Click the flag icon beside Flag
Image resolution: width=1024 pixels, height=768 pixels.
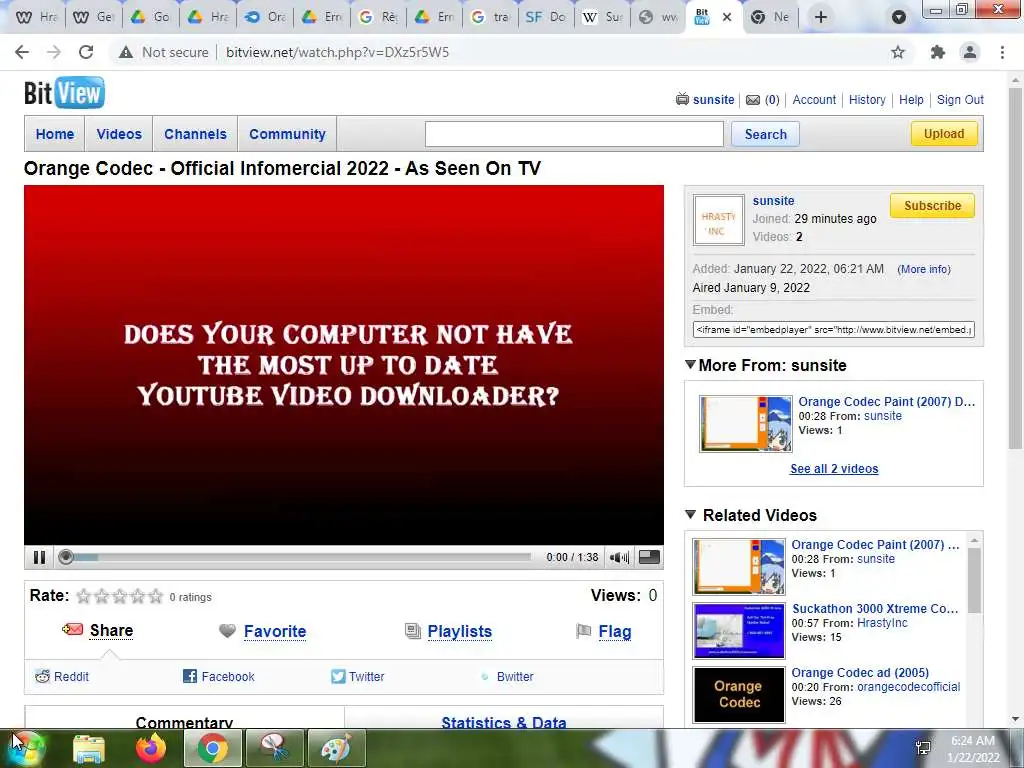(583, 631)
